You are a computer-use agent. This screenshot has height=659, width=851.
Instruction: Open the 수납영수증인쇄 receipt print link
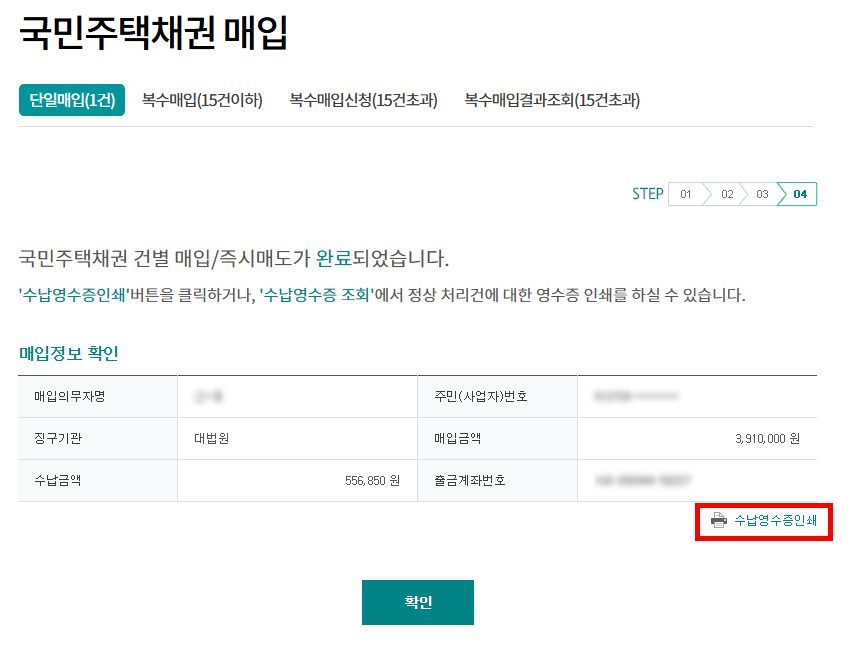pos(775,520)
